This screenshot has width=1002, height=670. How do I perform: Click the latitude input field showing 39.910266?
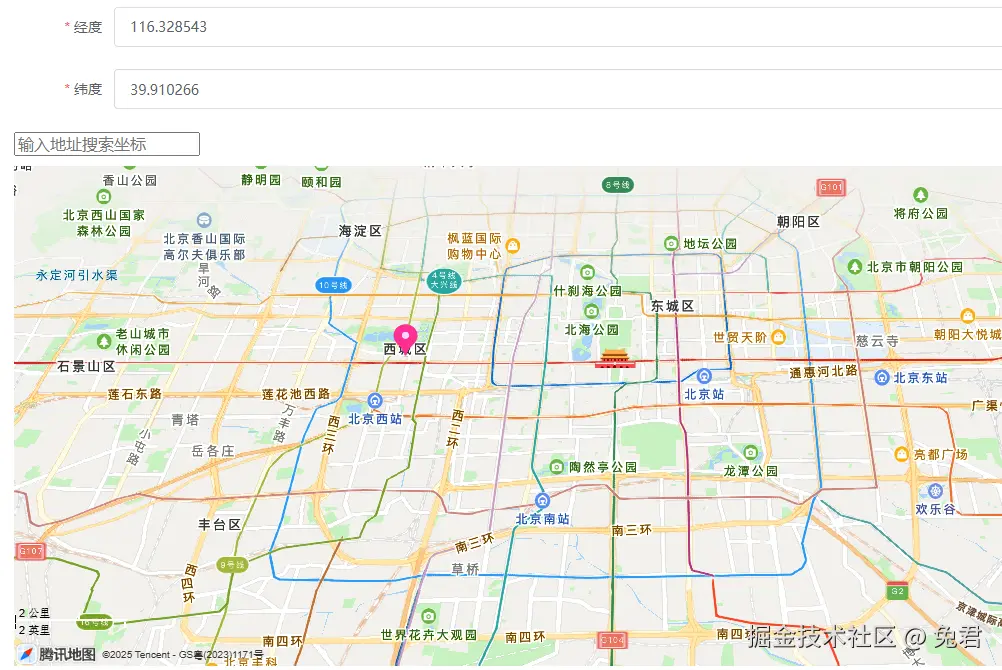point(558,89)
